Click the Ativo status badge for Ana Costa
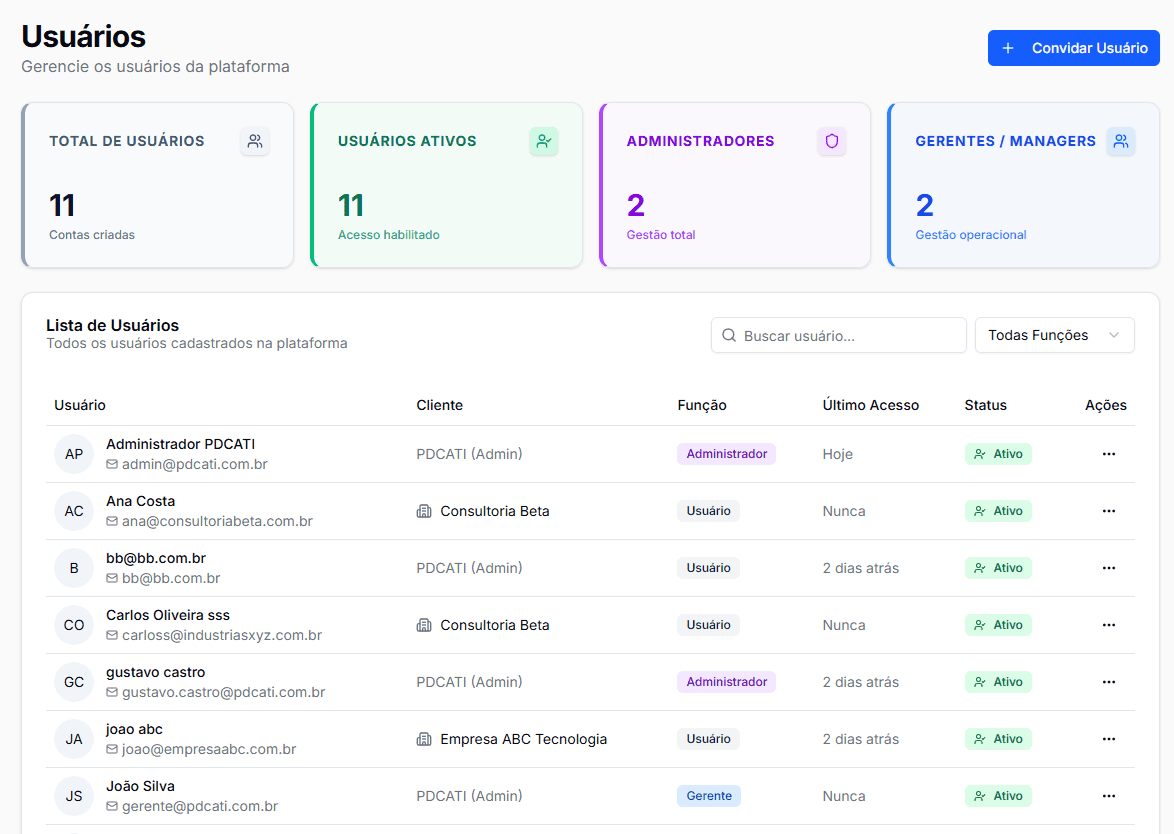The width and height of the screenshot is (1174, 834). pyautogui.click(x=998, y=511)
